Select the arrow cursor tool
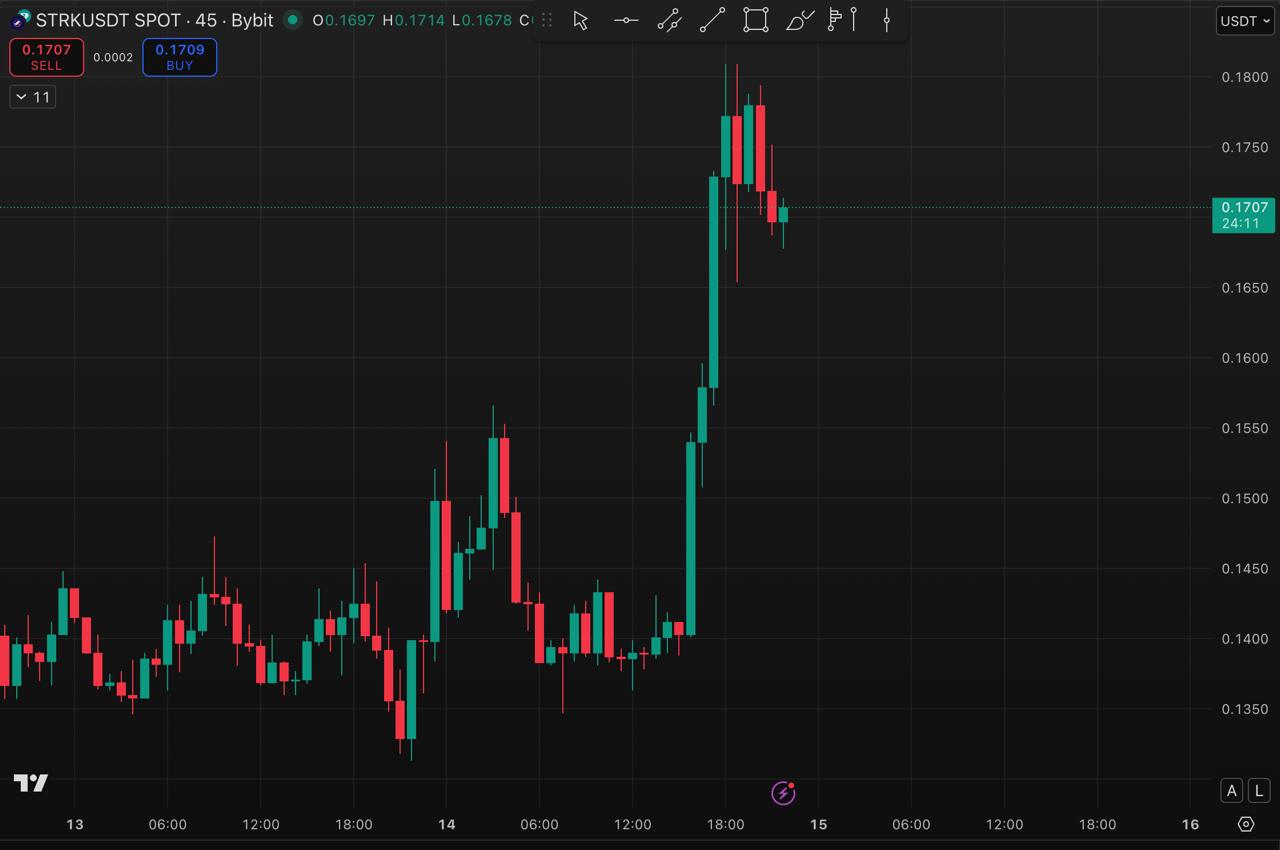This screenshot has width=1280, height=850. pyautogui.click(x=581, y=20)
